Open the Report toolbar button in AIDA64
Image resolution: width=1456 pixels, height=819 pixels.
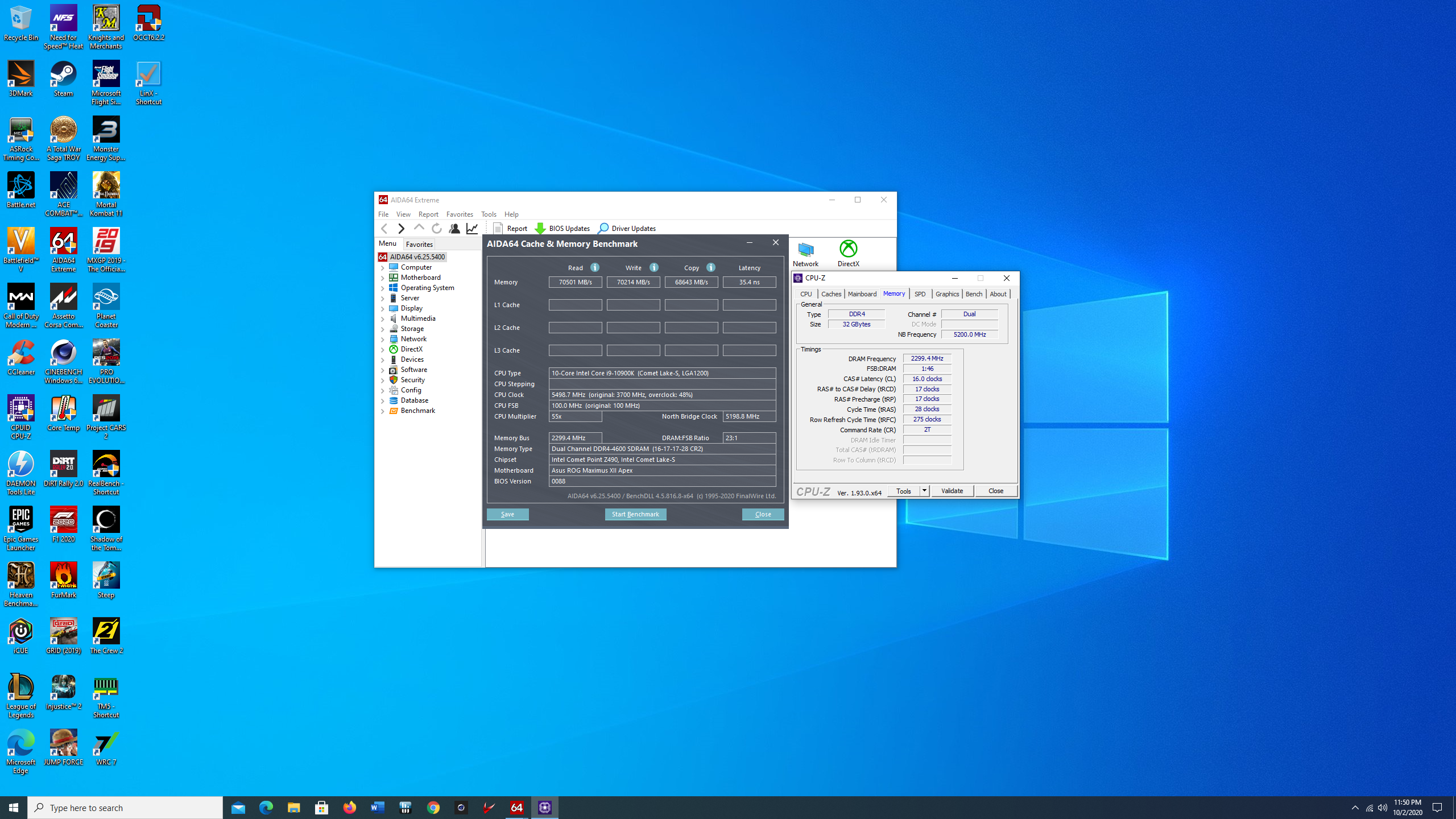coord(511,228)
